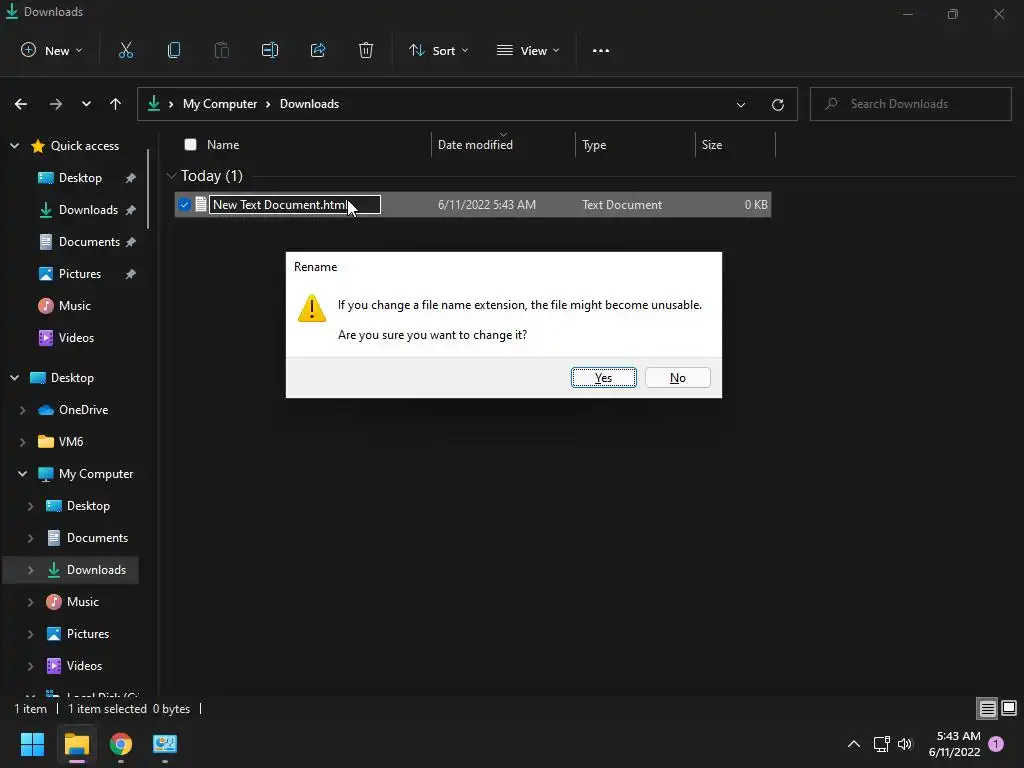Click No in the Rename dialog
Image resolution: width=1024 pixels, height=768 pixels.
tap(678, 377)
